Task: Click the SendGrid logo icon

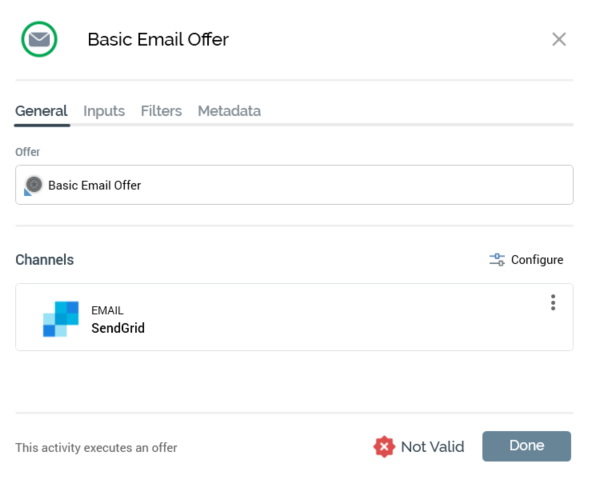Action: (61, 319)
